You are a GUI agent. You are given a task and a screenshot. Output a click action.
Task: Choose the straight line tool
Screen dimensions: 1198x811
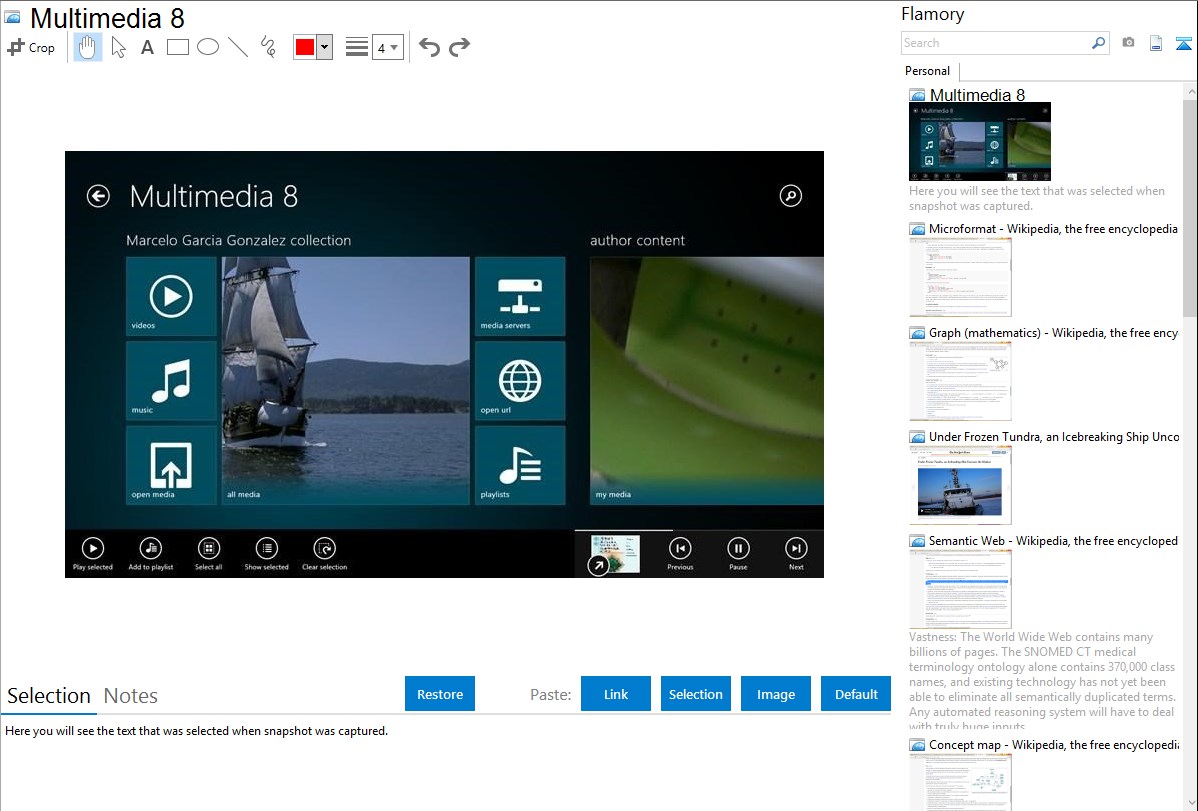click(x=238, y=47)
